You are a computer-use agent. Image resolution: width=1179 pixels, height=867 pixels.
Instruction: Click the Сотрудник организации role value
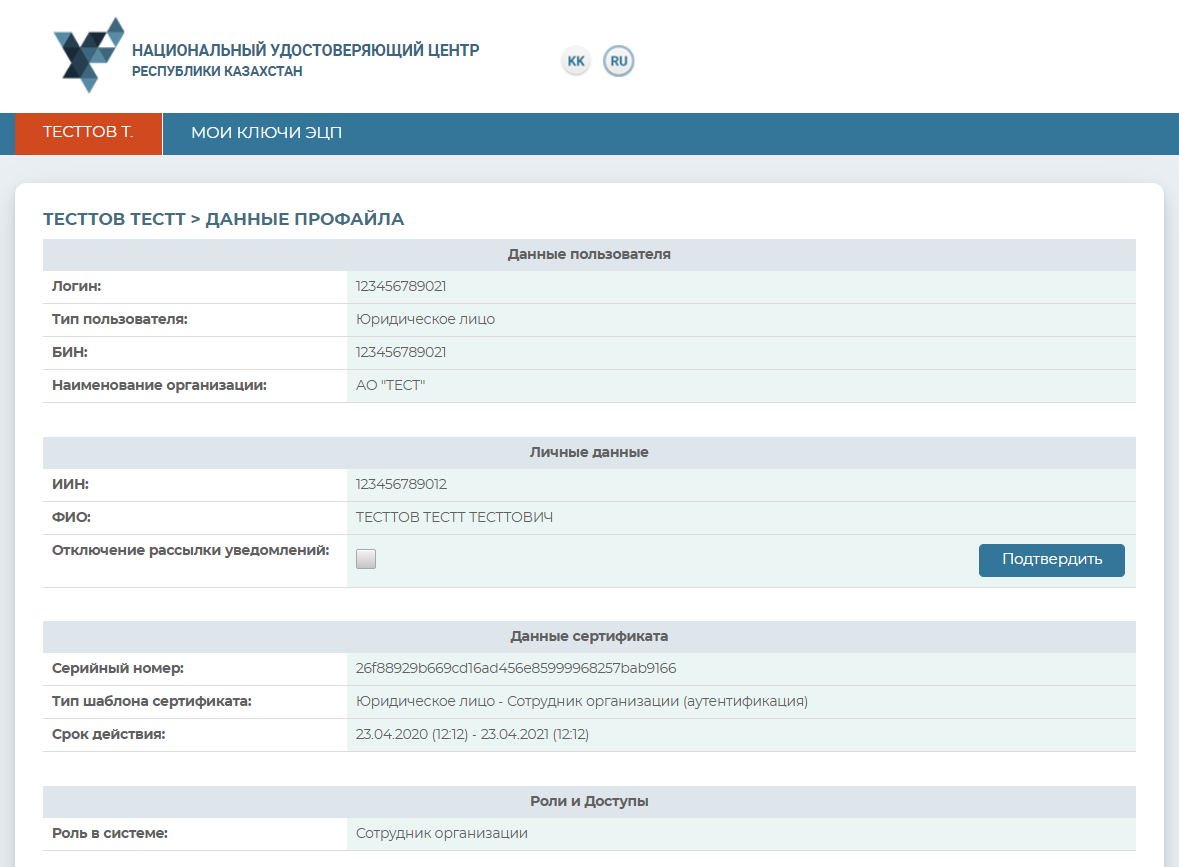[441, 834]
